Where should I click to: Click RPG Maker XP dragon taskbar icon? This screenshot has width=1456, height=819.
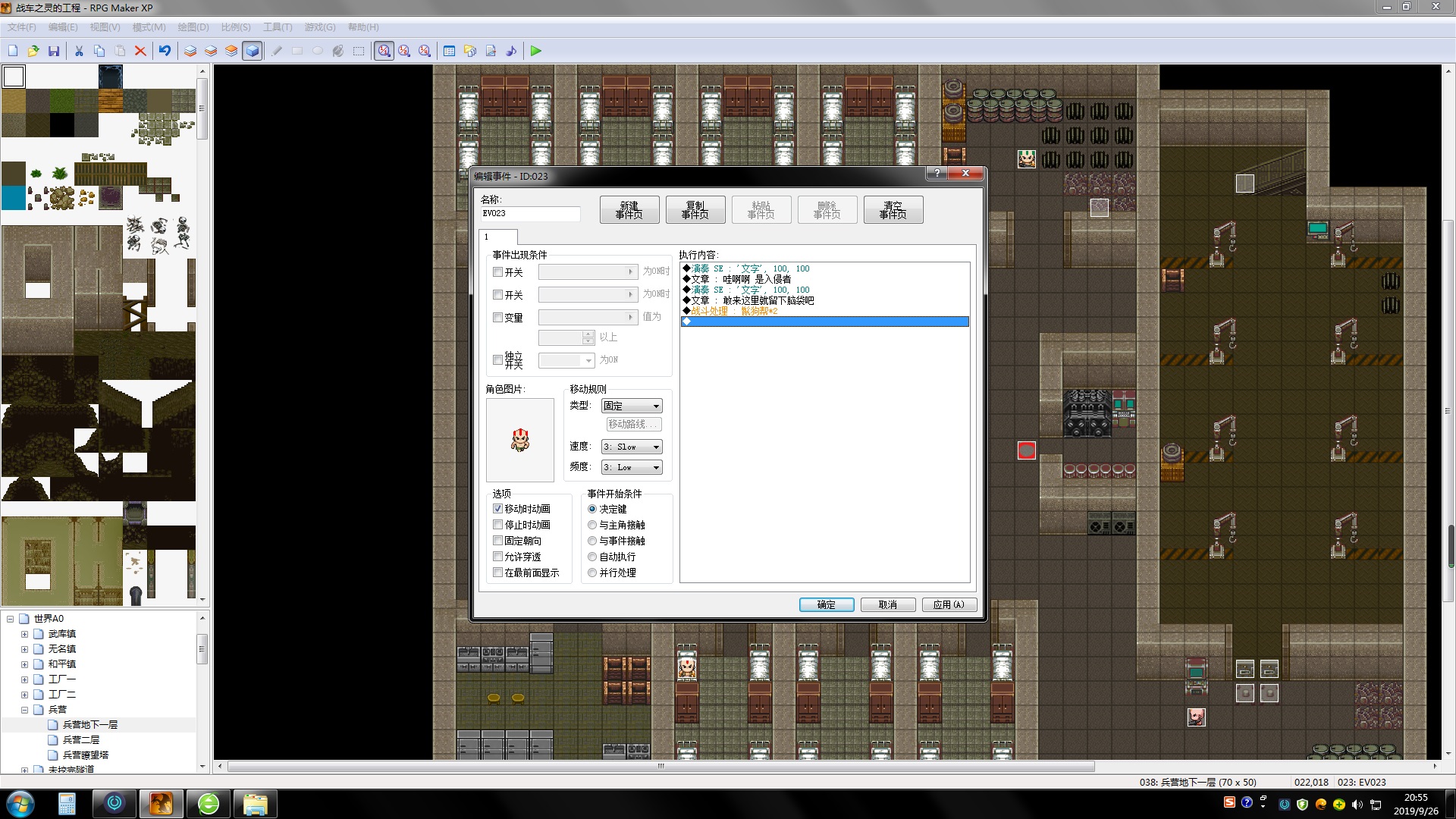tap(161, 803)
